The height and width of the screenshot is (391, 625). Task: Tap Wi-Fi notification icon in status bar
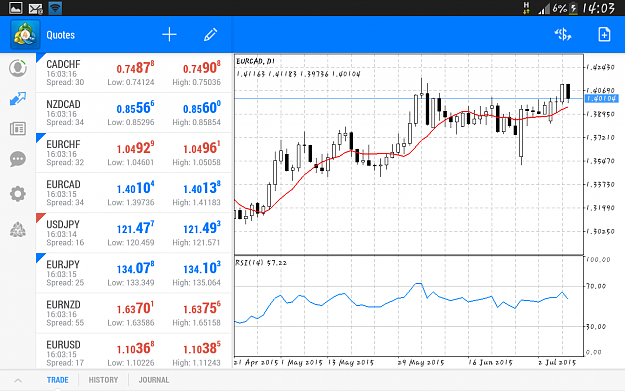pos(55,8)
